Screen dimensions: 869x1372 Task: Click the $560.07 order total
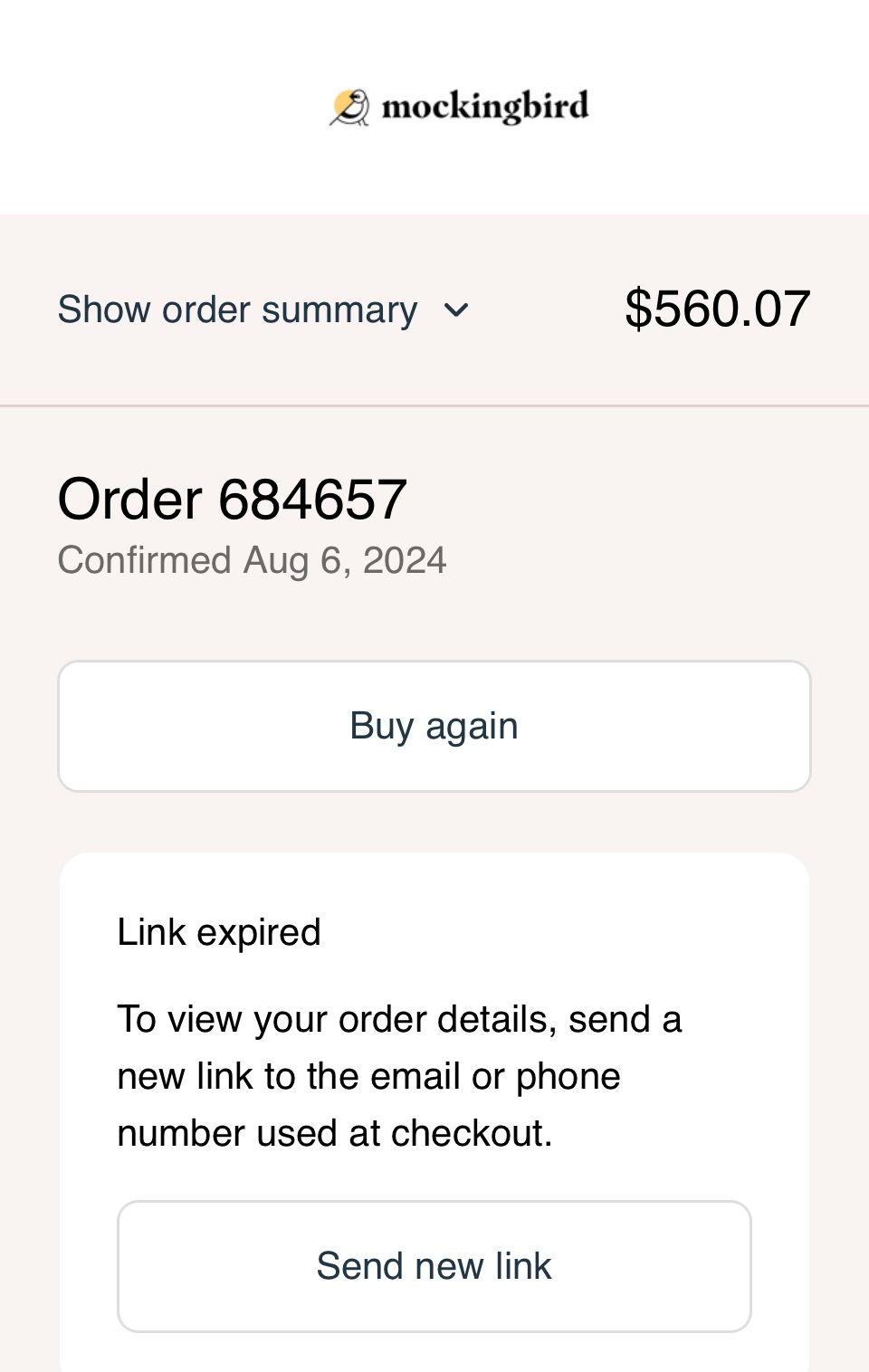click(717, 309)
